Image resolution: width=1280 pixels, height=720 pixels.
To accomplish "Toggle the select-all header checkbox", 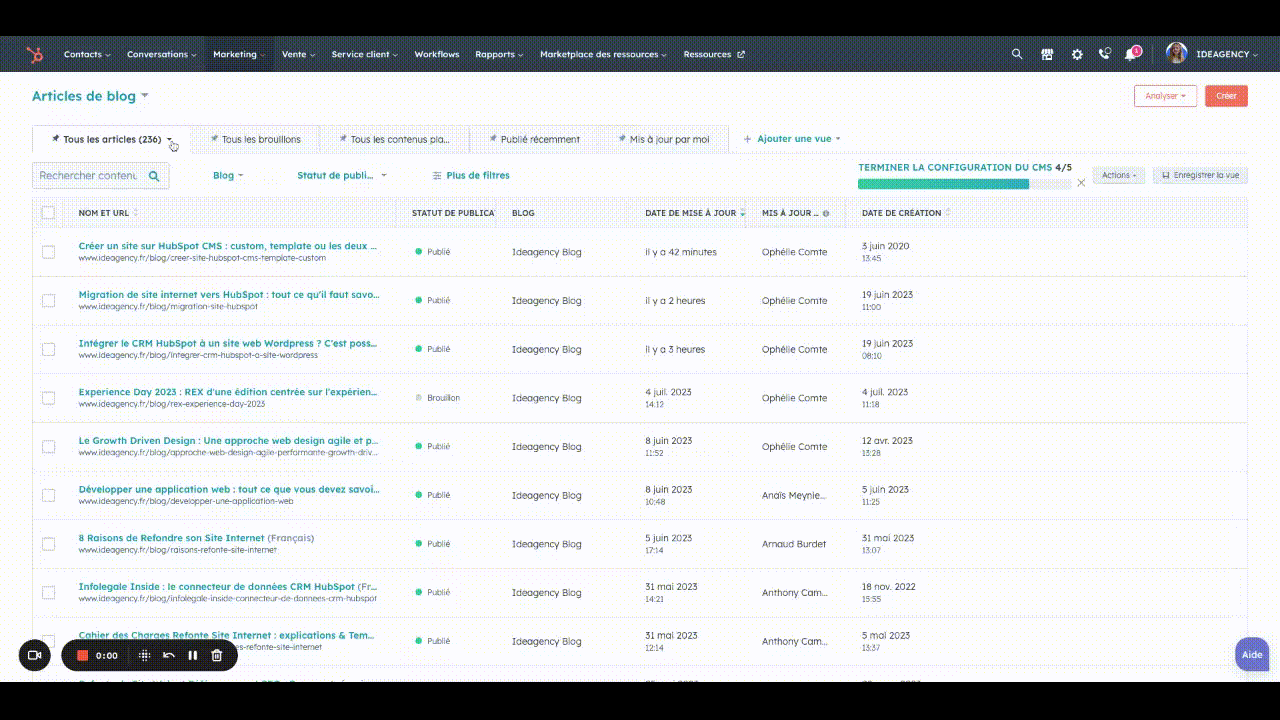I will pos(48,213).
